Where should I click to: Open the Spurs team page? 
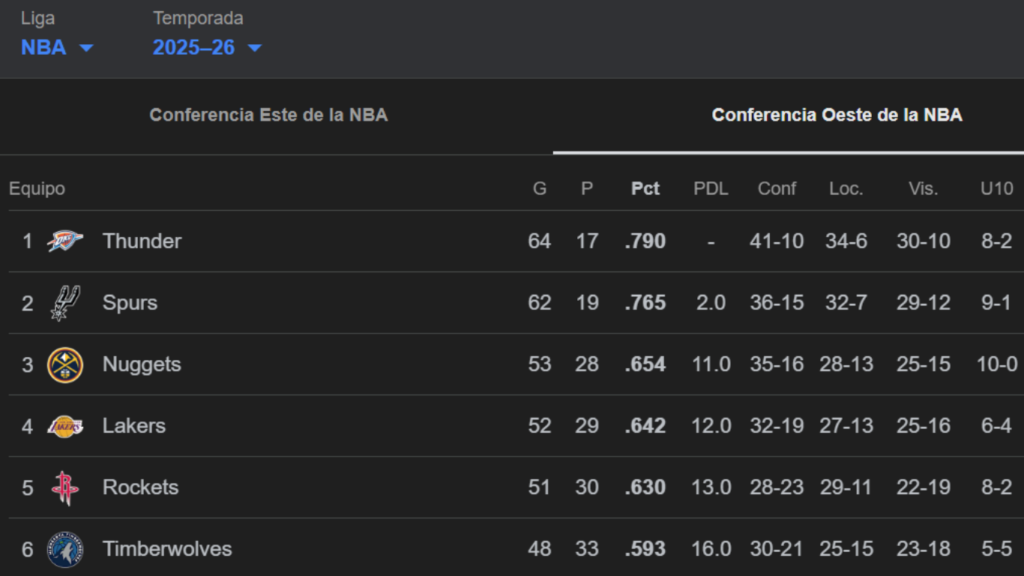pyautogui.click(x=129, y=303)
